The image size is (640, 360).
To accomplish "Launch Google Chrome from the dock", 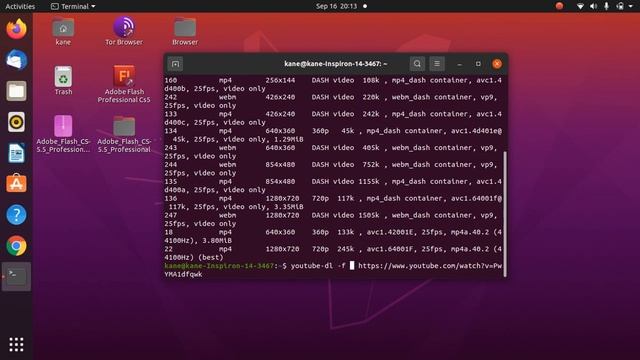I will point(16,246).
